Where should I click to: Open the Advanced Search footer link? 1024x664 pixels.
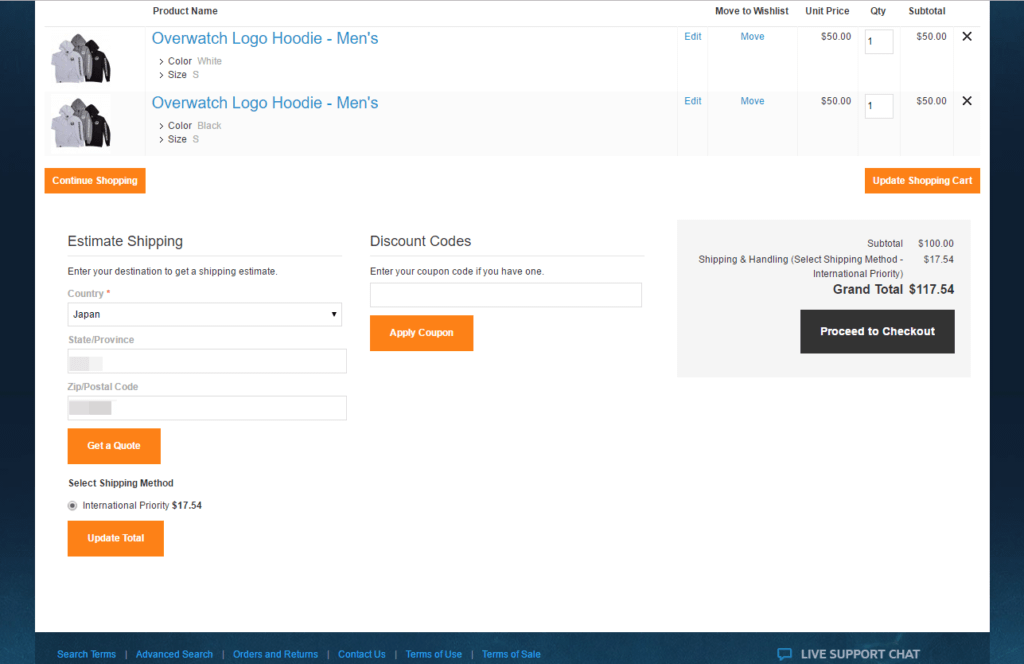(174, 654)
